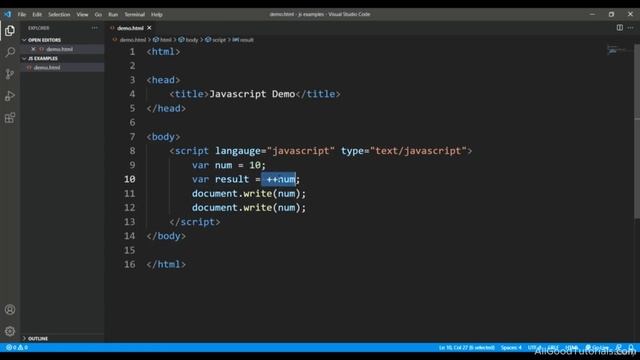Open editor More Actions ellipsis
The height and width of the screenshot is (360, 640).
click(x=631, y=28)
